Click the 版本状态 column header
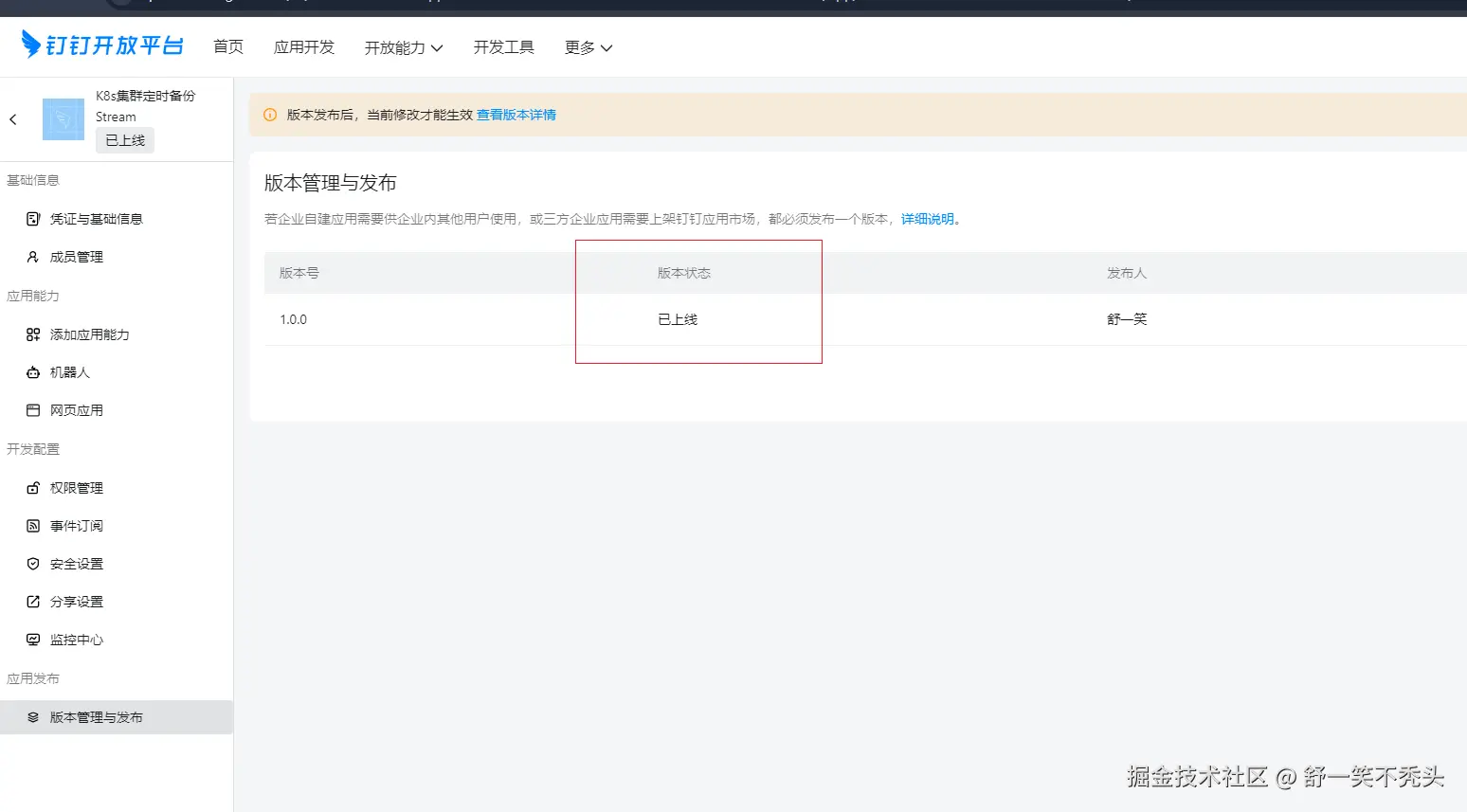Screen dimensions: 1467x812 tap(684, 273)
